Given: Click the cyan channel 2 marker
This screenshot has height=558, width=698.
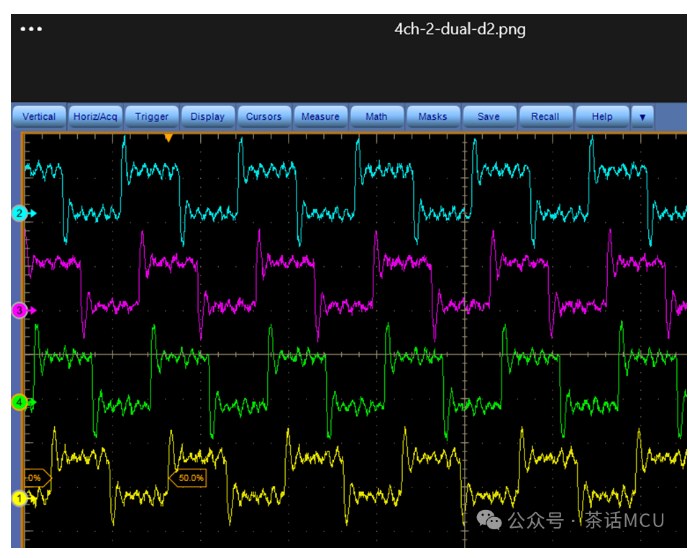Looking at the screenshot, I should [20, 213].
